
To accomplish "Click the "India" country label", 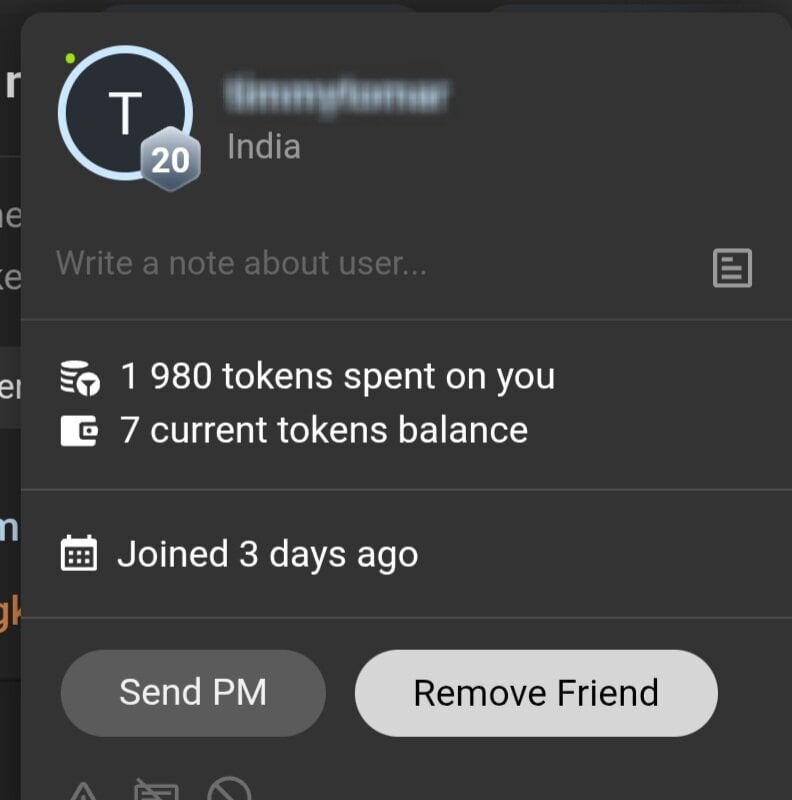I will (264, 147).
